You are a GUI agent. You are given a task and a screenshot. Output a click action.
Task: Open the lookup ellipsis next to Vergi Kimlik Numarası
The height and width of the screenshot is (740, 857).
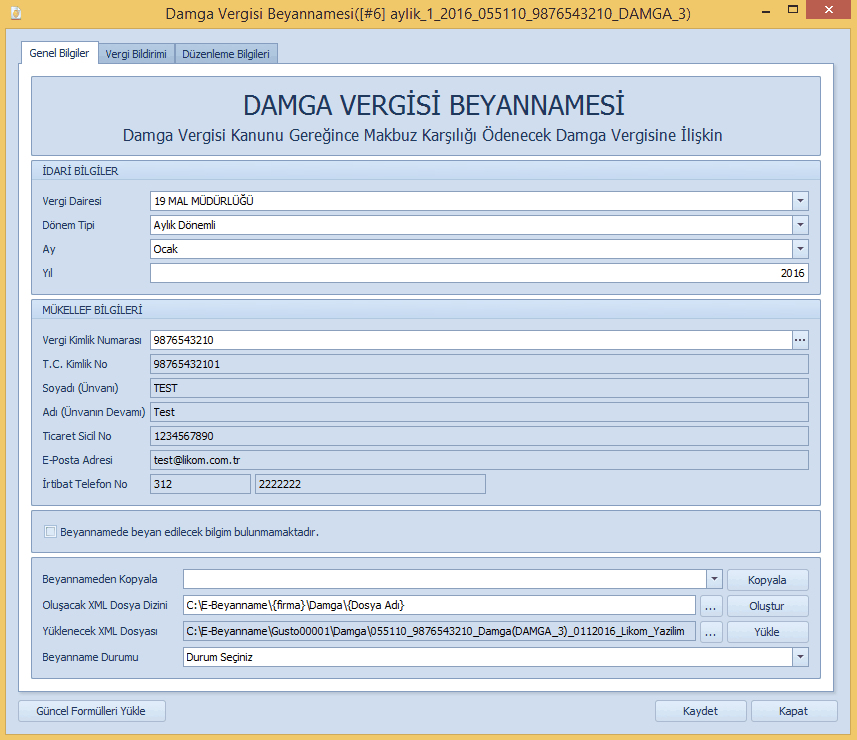point(800,340)
